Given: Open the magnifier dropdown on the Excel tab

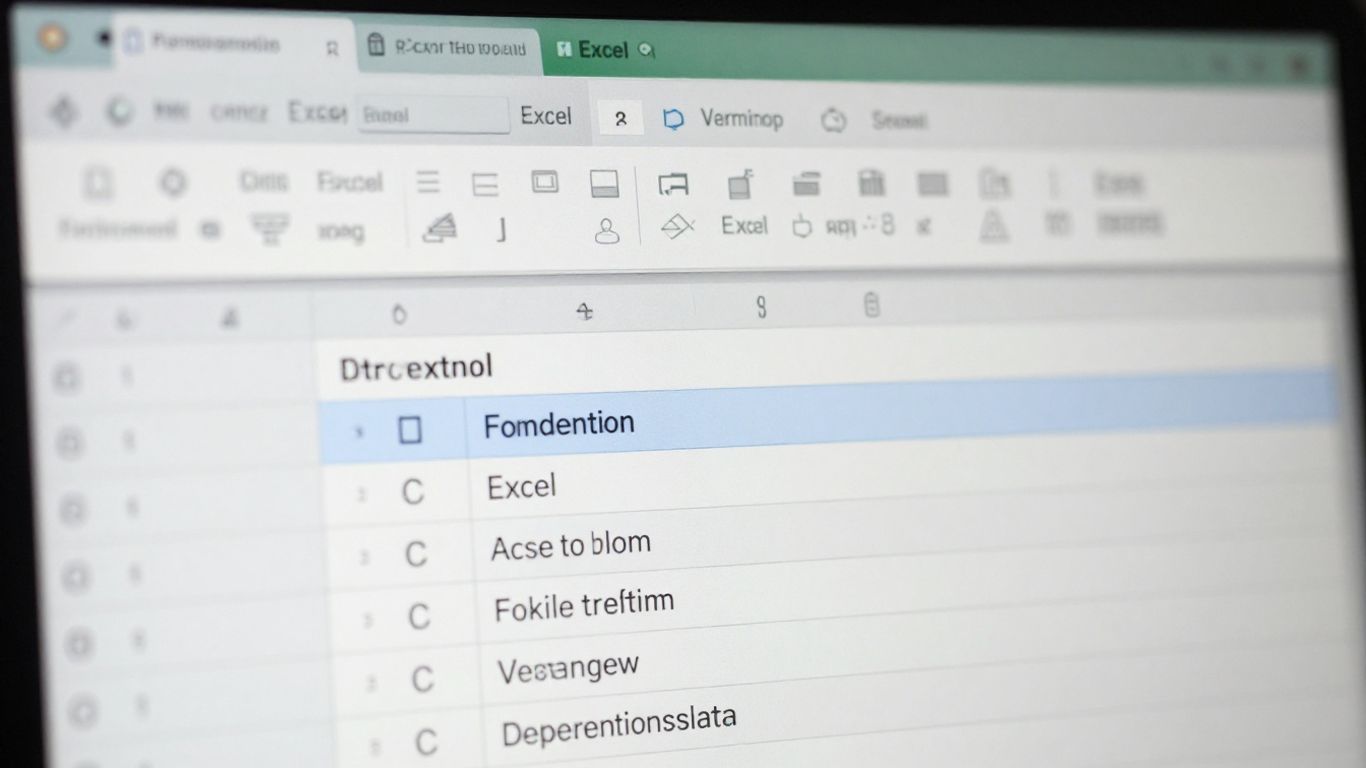Looking at the screenshot, I should (646, 50).
